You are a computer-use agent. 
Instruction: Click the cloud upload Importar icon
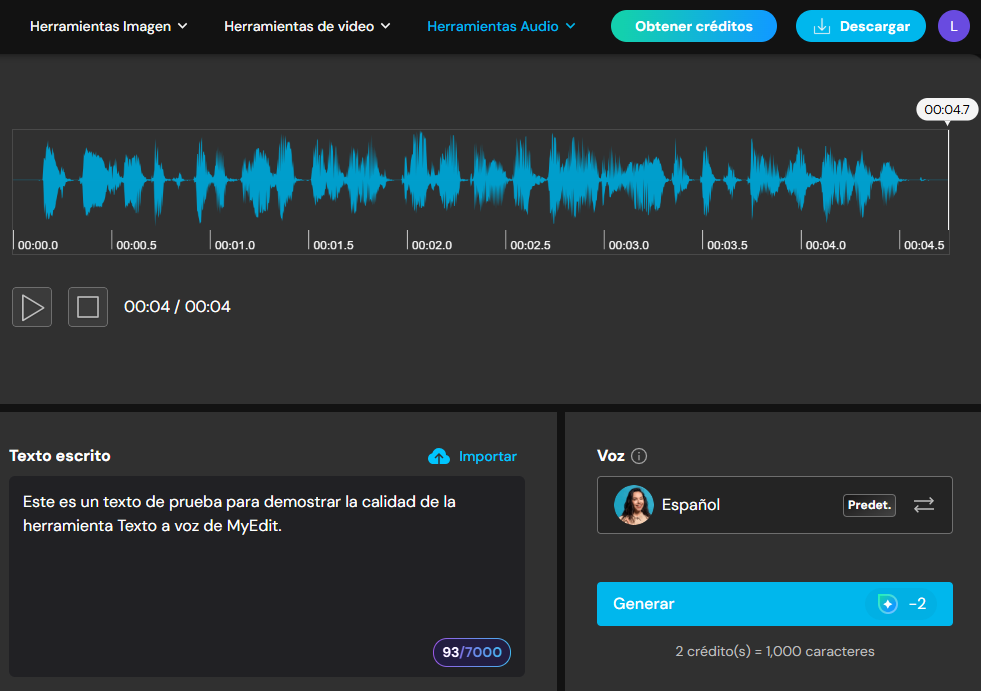[439, 456]
